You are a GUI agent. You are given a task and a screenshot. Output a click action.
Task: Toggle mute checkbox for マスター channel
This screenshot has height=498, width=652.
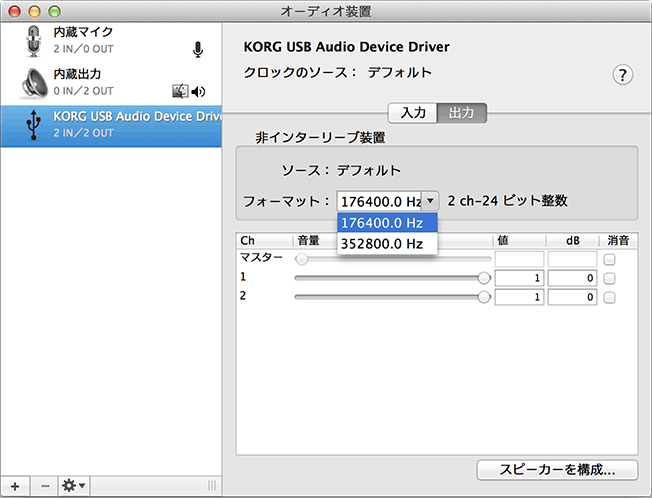point(610,260)
